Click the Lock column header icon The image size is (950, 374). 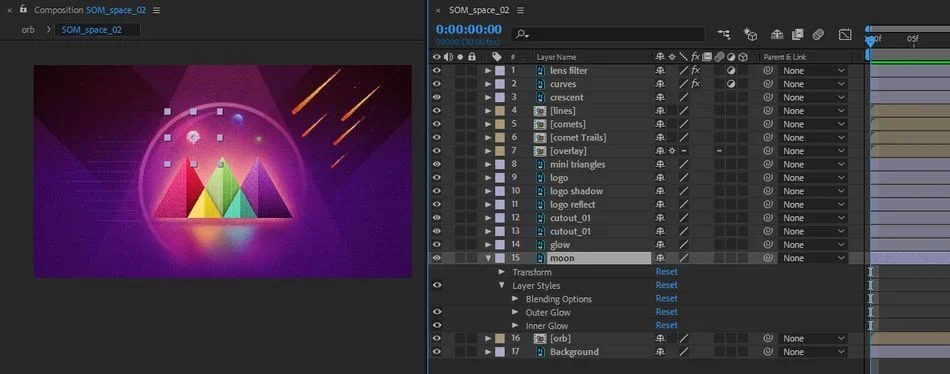coord(472,57)
